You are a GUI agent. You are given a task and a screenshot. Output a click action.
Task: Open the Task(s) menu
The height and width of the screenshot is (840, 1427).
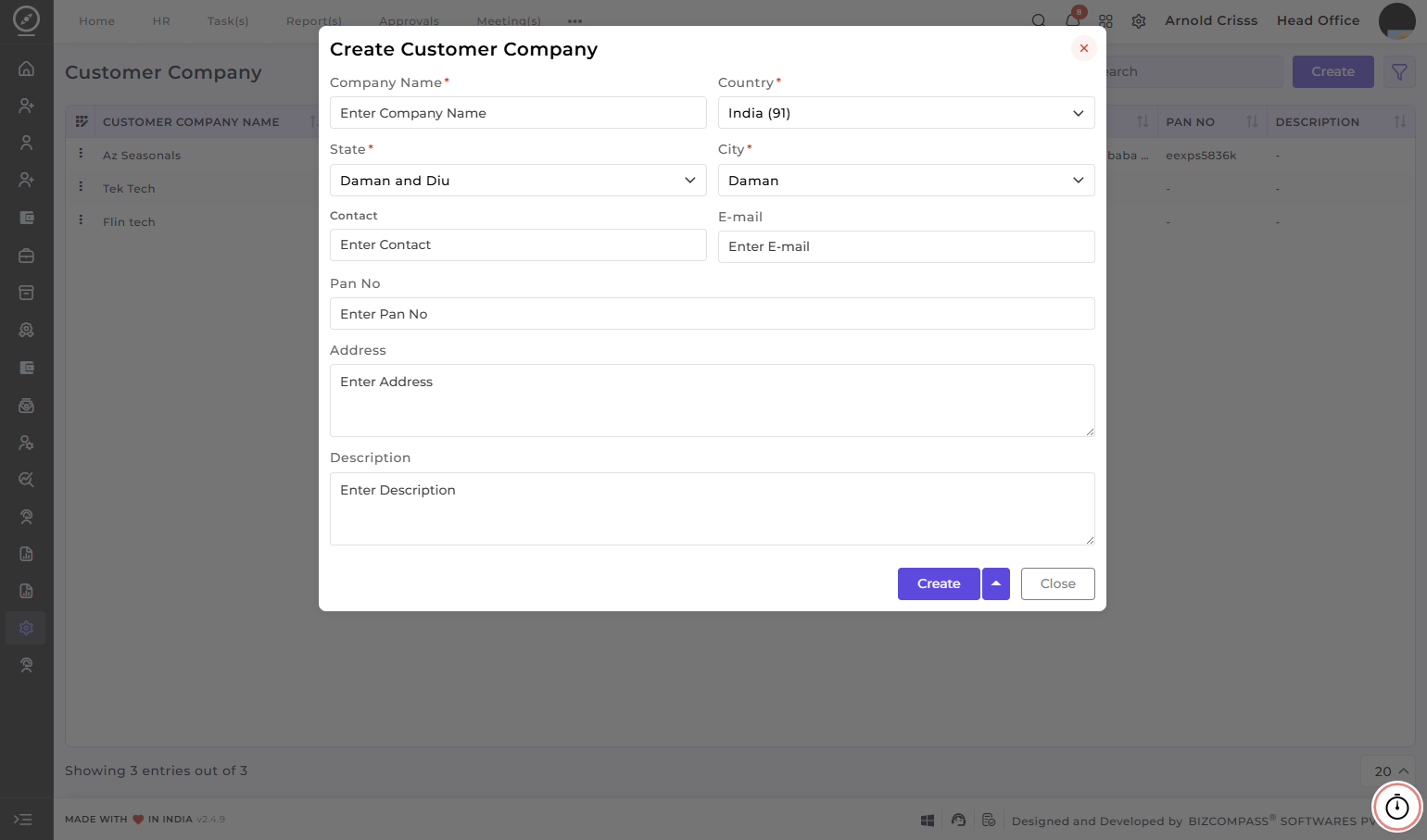228,21
